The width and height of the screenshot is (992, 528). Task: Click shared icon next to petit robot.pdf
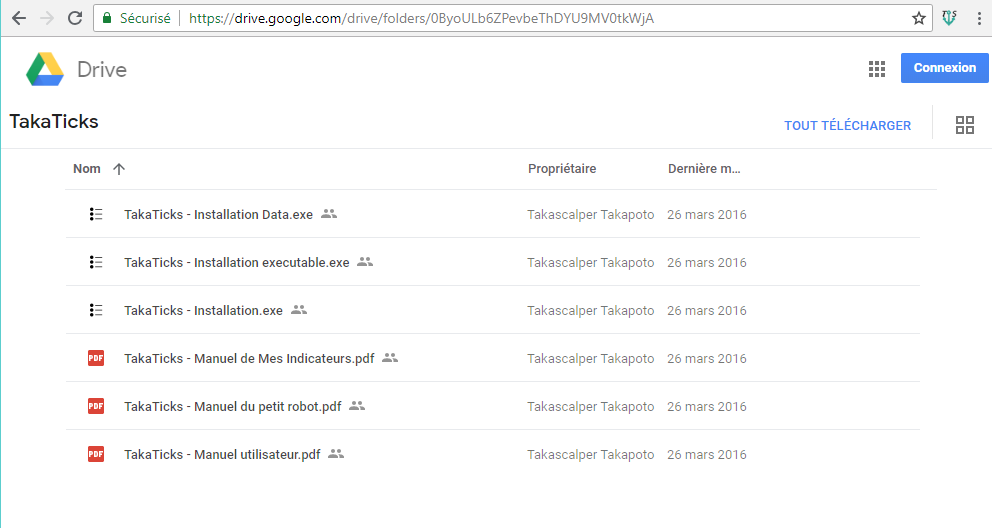click(x=357, y=405)
